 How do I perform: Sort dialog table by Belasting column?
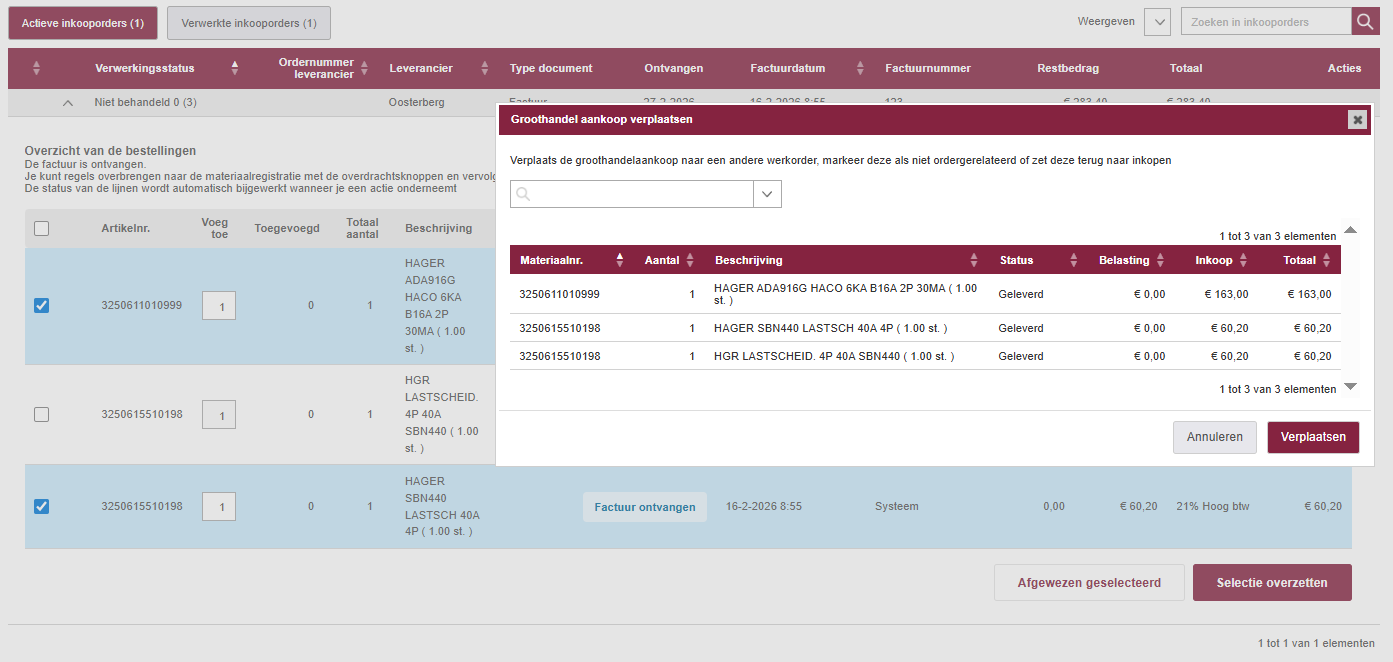[x=1160, y=260]
